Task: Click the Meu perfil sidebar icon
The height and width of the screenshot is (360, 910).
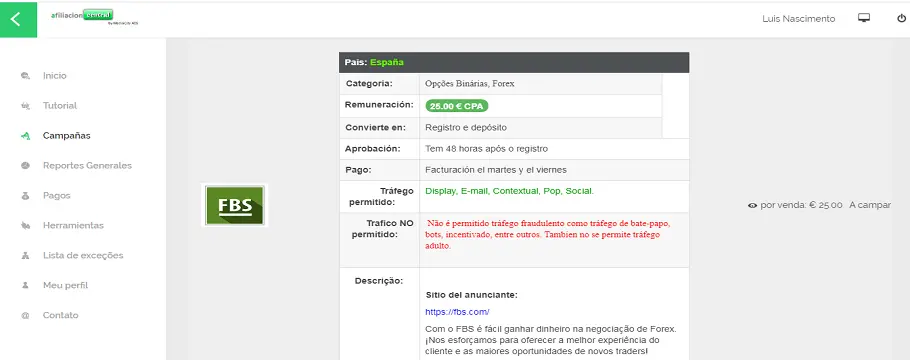Action: (x=25, y=286)
